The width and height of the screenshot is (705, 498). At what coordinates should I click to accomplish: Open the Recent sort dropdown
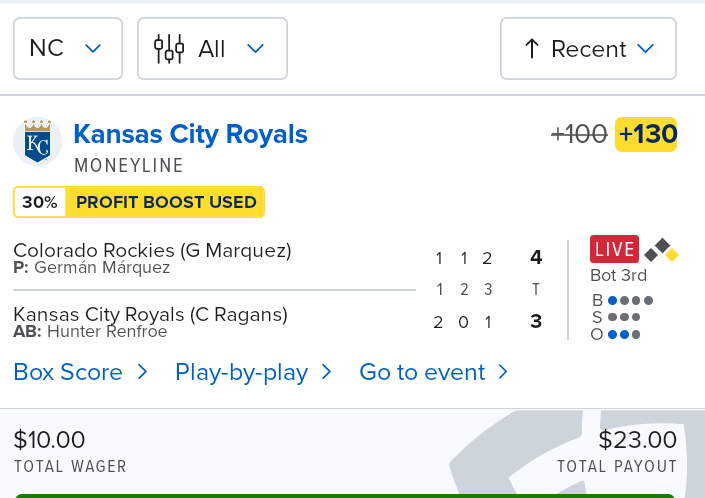click(x=588, y=49)
